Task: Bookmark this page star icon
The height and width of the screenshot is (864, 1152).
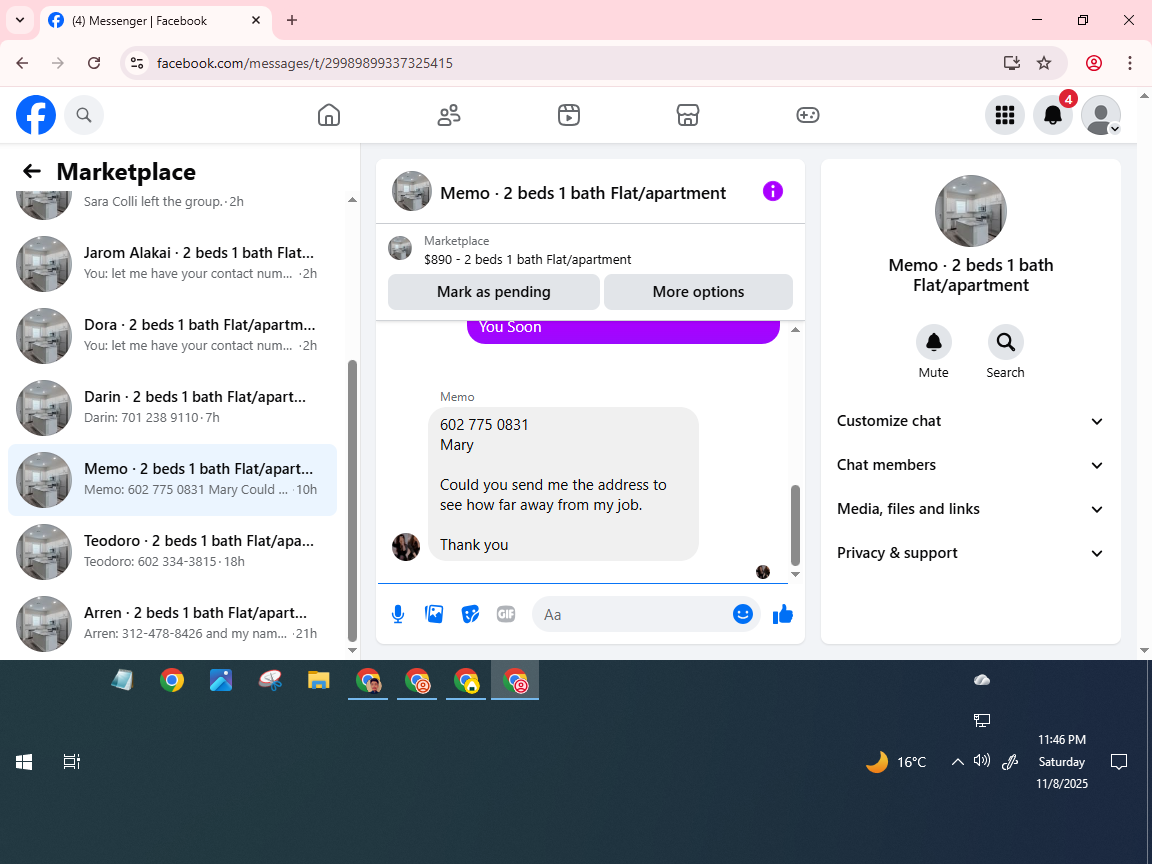Action: [x=1044, y=63]
